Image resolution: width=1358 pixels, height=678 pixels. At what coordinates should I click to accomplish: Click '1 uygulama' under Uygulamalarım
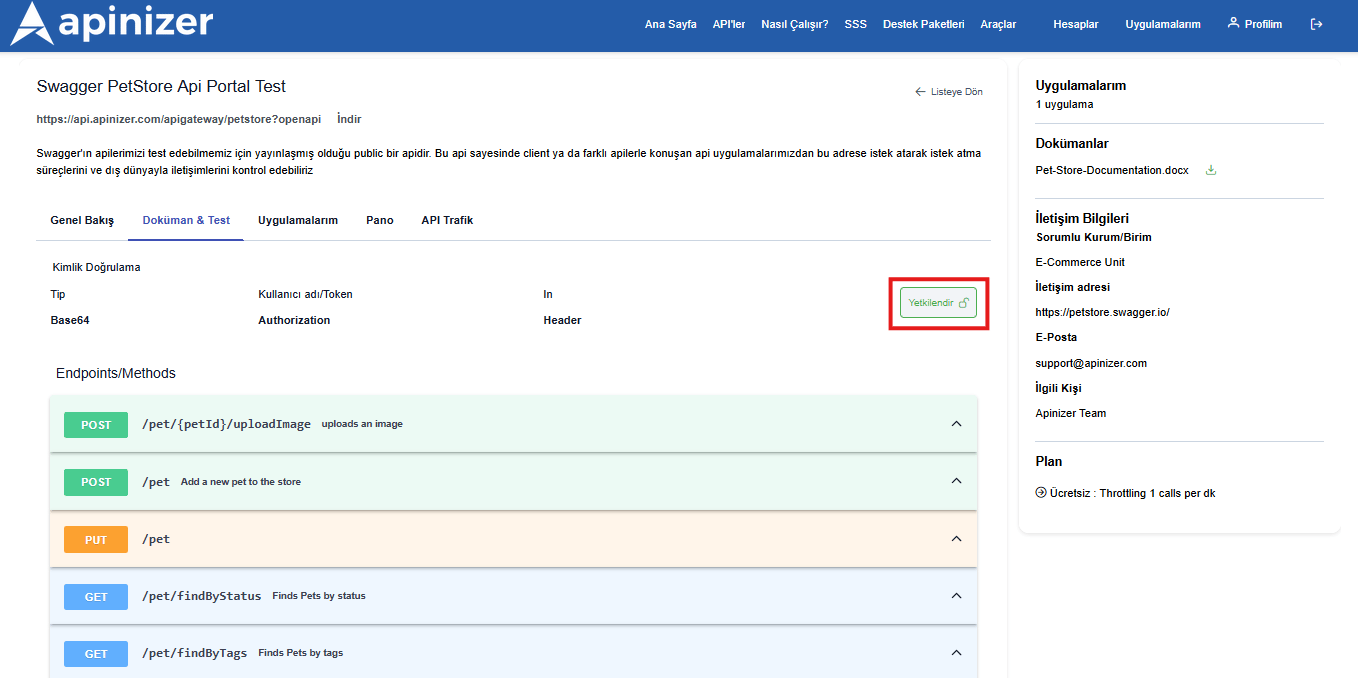point(1064,104)
